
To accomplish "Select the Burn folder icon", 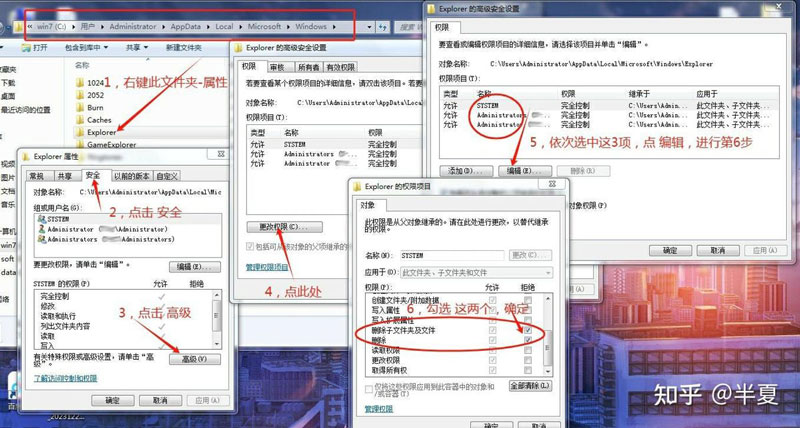I will (80, 108).
